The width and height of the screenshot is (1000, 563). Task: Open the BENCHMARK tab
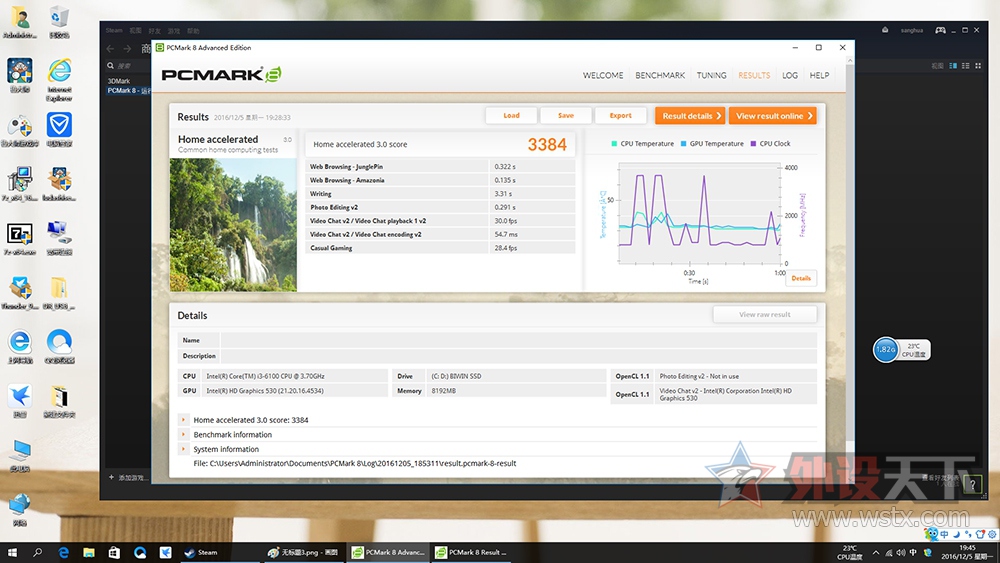point(660,75)
